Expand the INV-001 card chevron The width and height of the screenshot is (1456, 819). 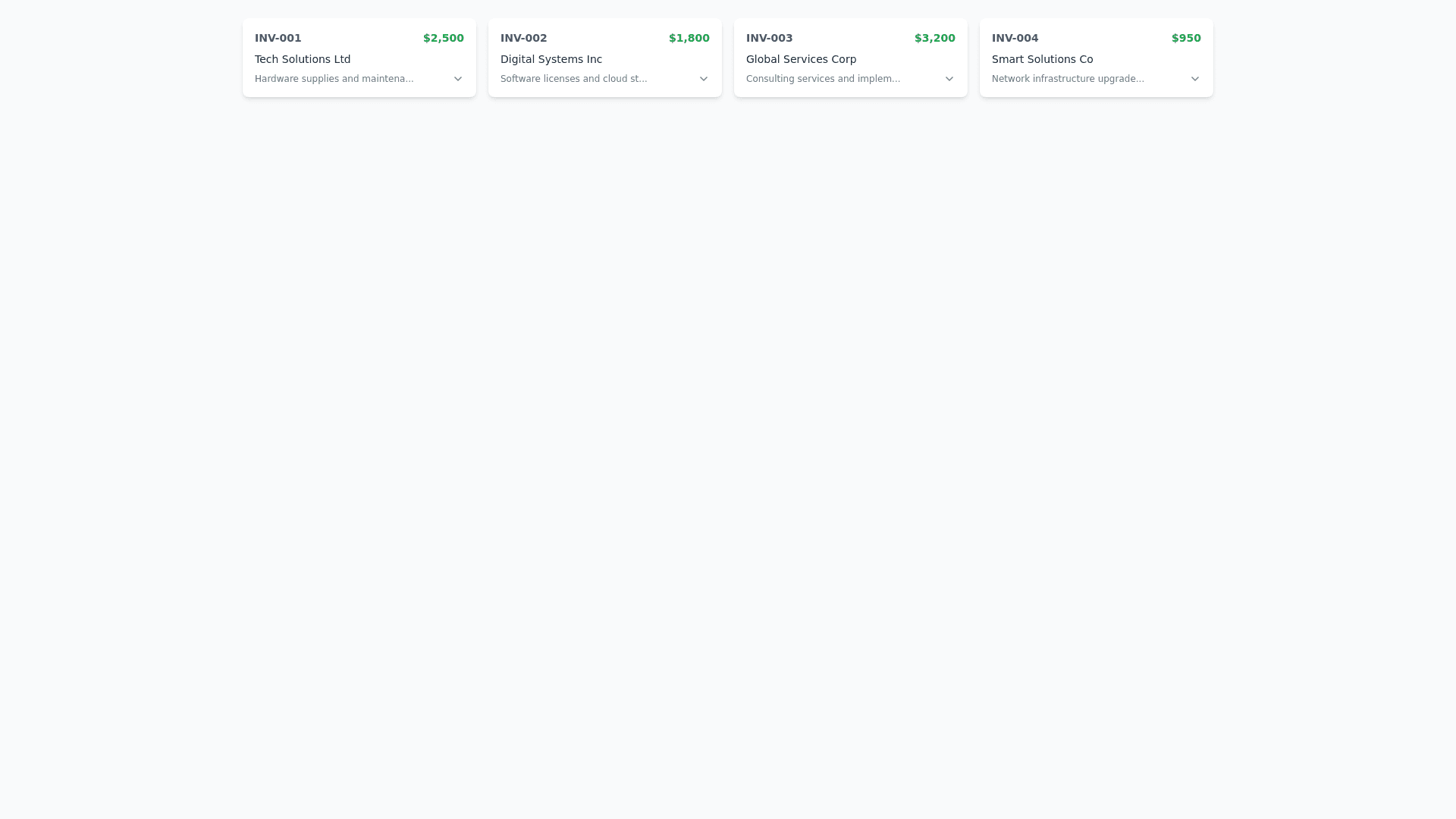tap(458, 79)
